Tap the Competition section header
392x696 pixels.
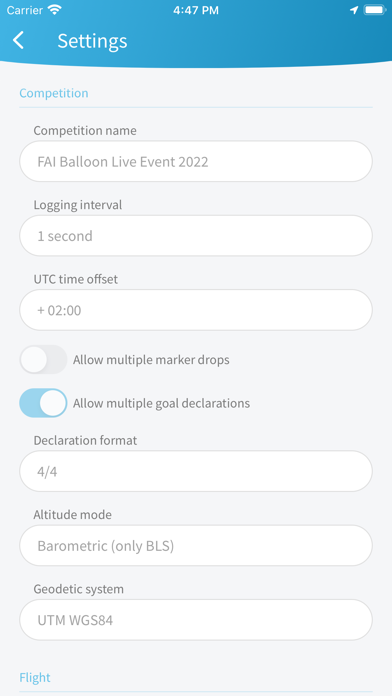point(54,93)
